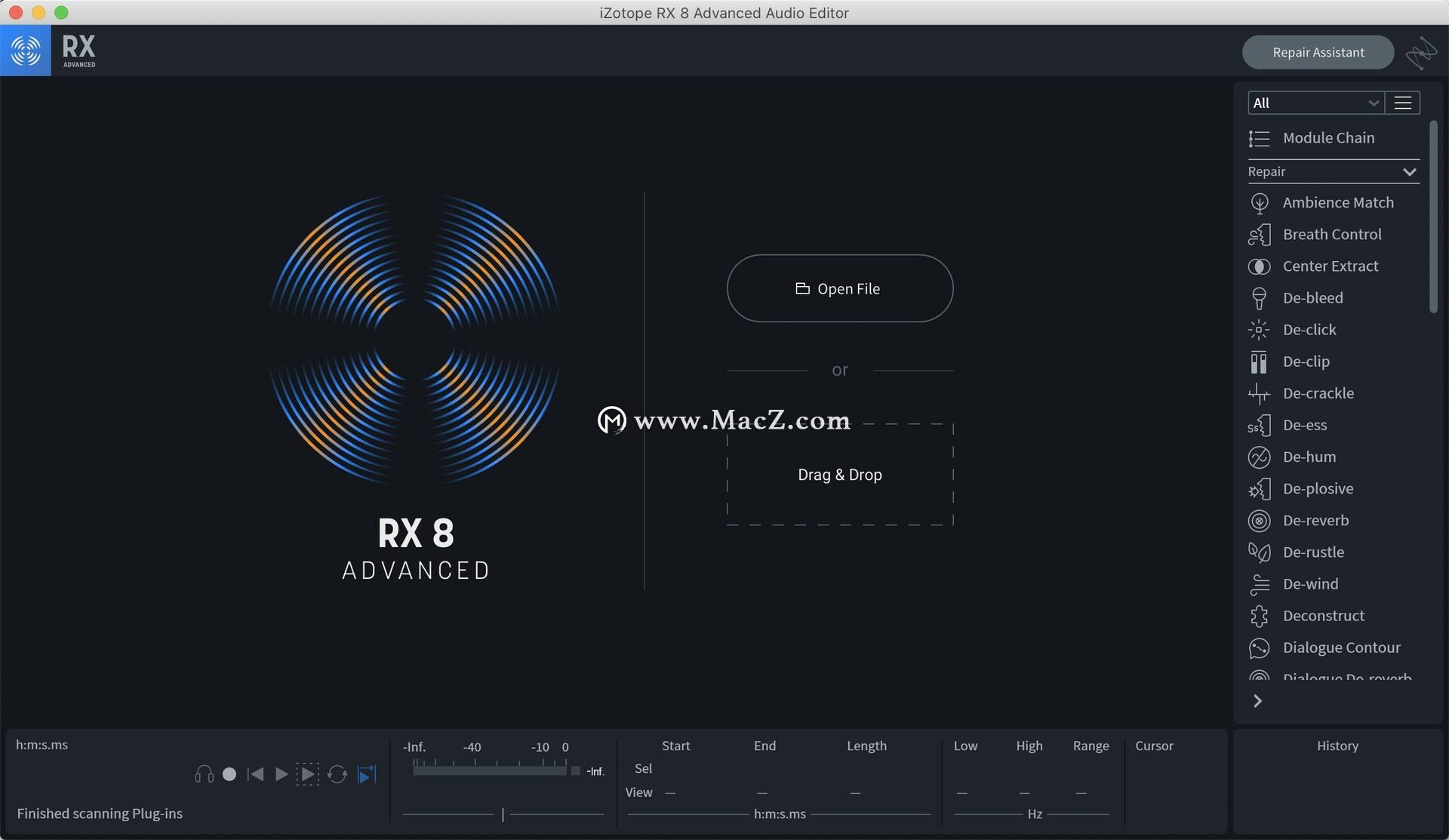This screenshot has height=840, width=1449.
Task: Click the Sel row label
Action: (x=643, y=768)
